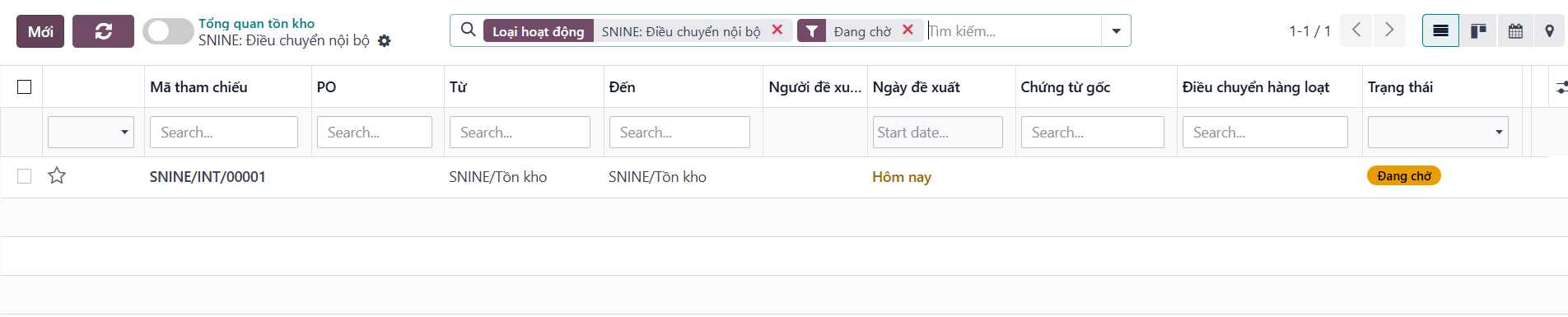The width and height of the screenshot is (1568, 317).
Task: Toggle the switch beside Tổng quan tồn kho
Action: pyautogui.click(x=168, y=31)
